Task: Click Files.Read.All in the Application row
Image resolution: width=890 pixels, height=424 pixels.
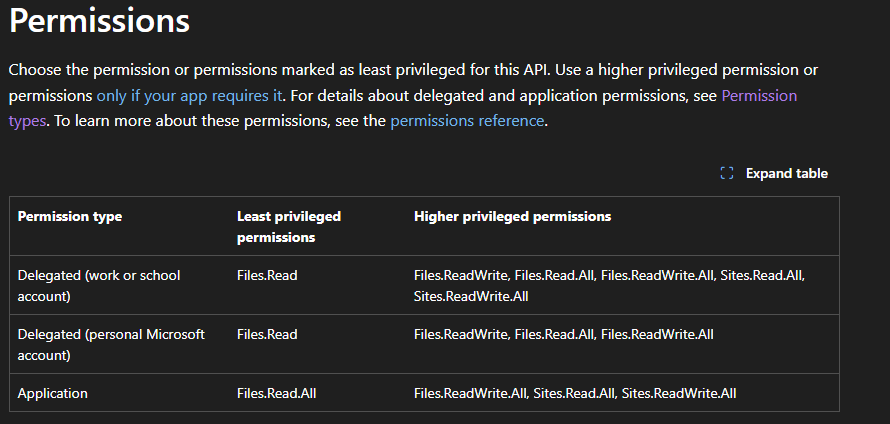Action: click(x=274, y=394)
